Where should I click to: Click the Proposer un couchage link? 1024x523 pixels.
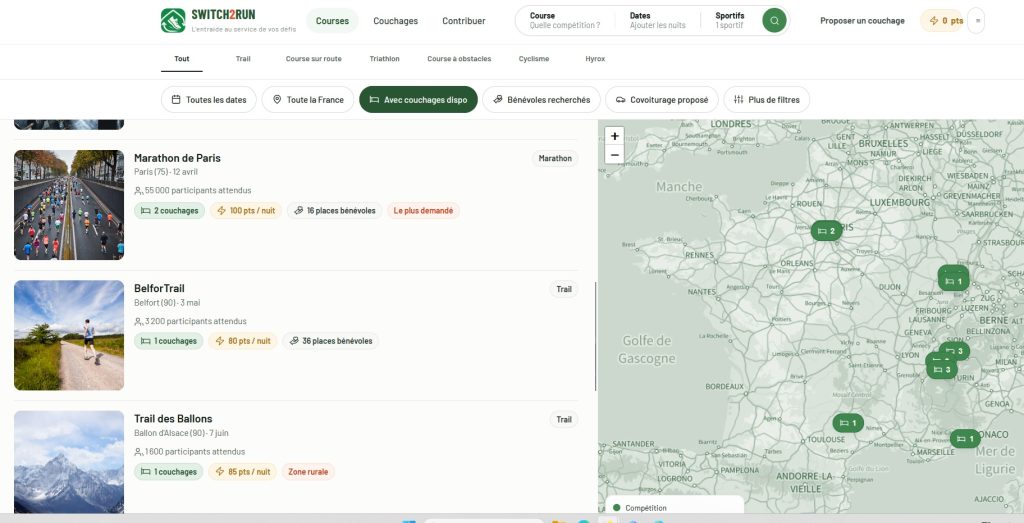[x=862, y=21]
